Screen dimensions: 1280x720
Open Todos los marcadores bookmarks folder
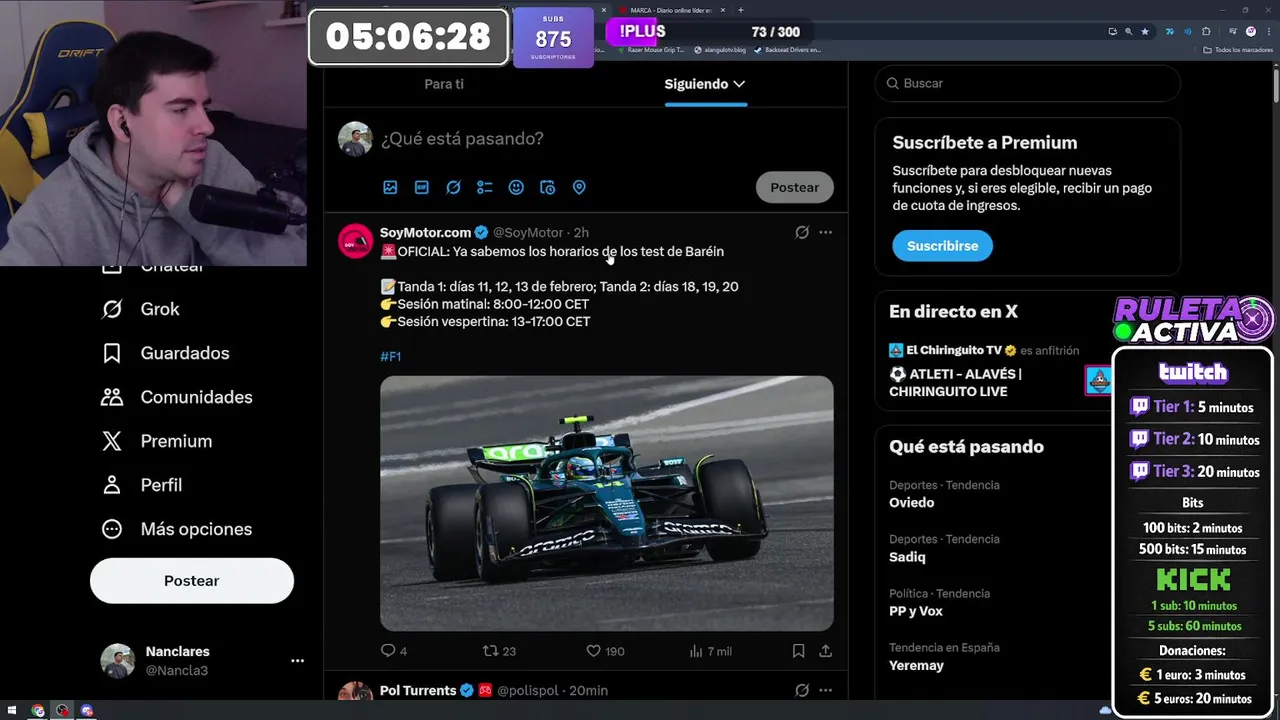pyautogui.click(x=1238, y=49)
